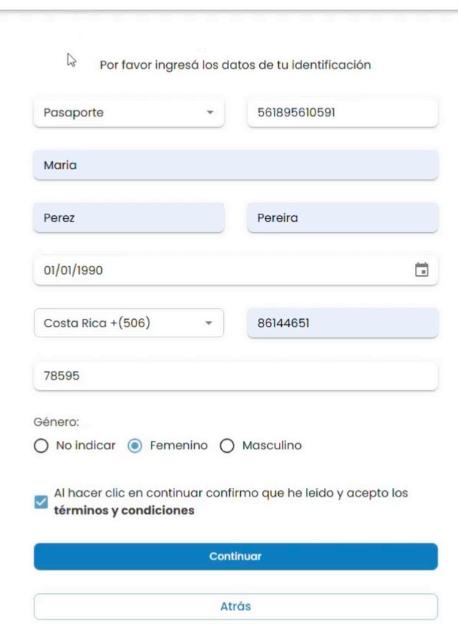Image resolution: width=458 pixels, height=625 pixels.
Task: Open the términos y condiciones link
Action: (124, 511)
